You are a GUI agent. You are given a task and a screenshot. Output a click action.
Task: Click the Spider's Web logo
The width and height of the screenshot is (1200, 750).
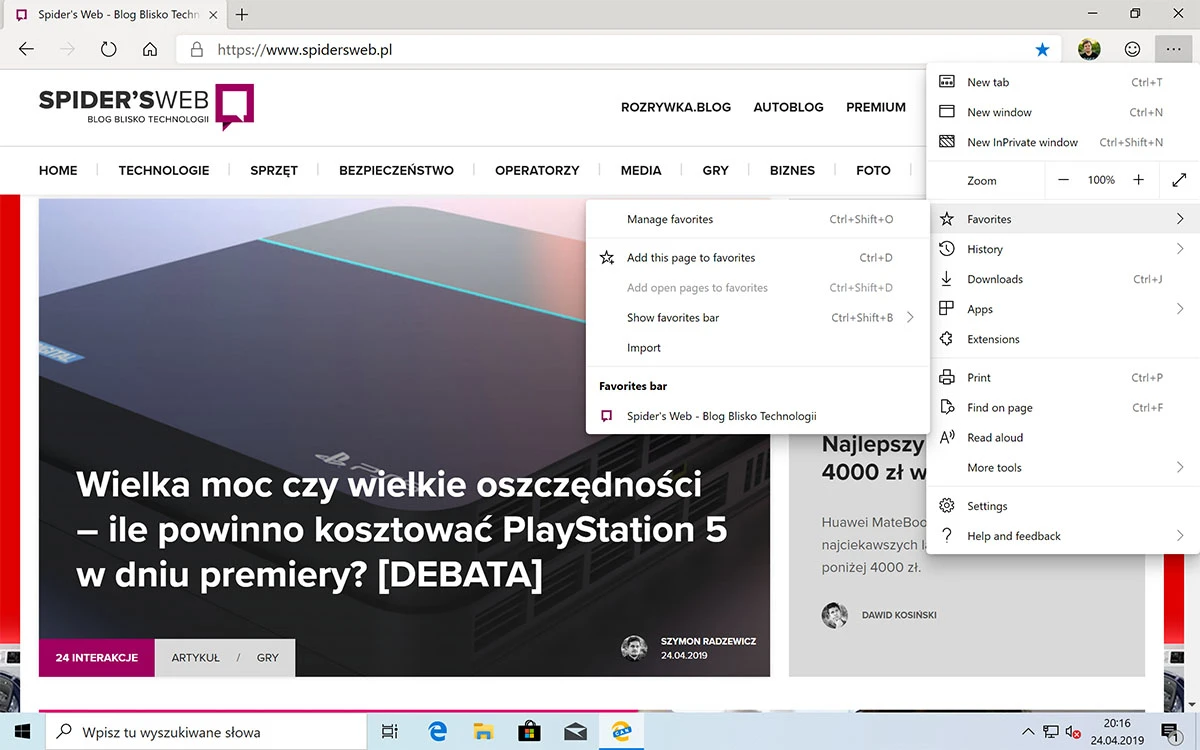(146, 107)
